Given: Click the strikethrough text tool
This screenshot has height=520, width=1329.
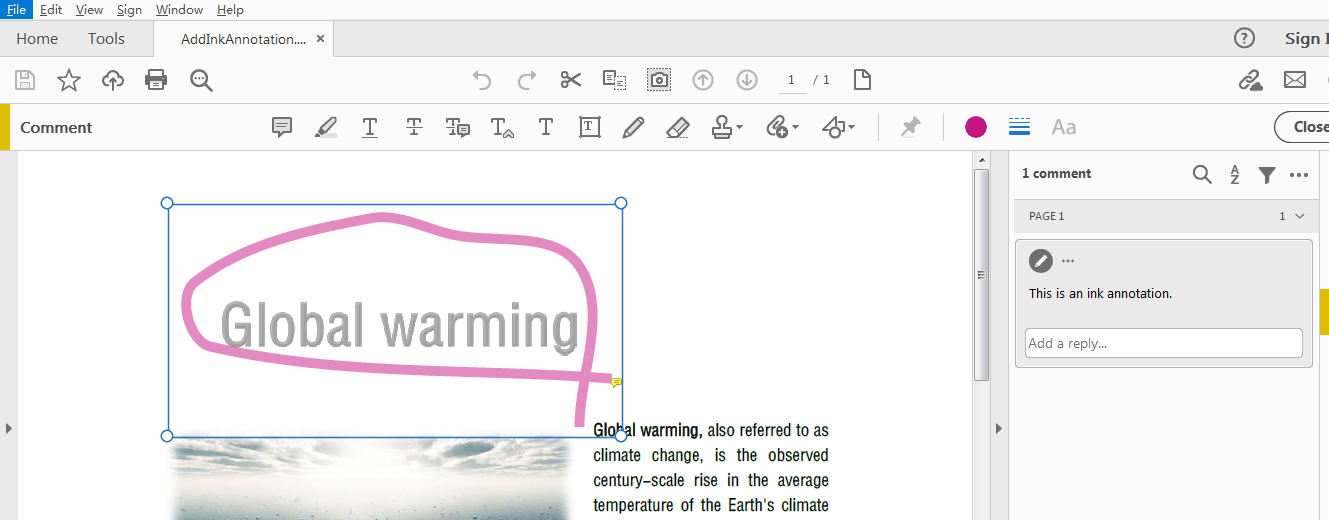Looking at the screenshot, I should [414, 127].
